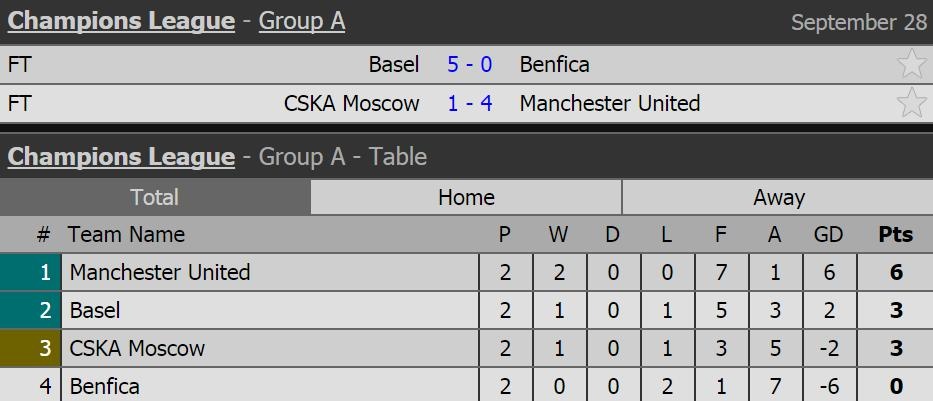Select the Total table tab
The height and width of the screenshot is (401, 933).
[155, 197]
